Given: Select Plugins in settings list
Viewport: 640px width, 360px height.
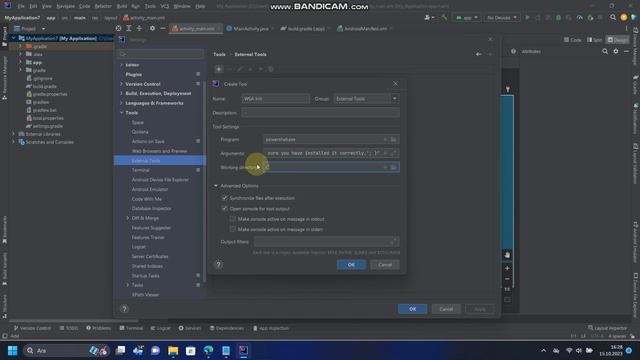Looking at the screenshot, I should [133, 74].
